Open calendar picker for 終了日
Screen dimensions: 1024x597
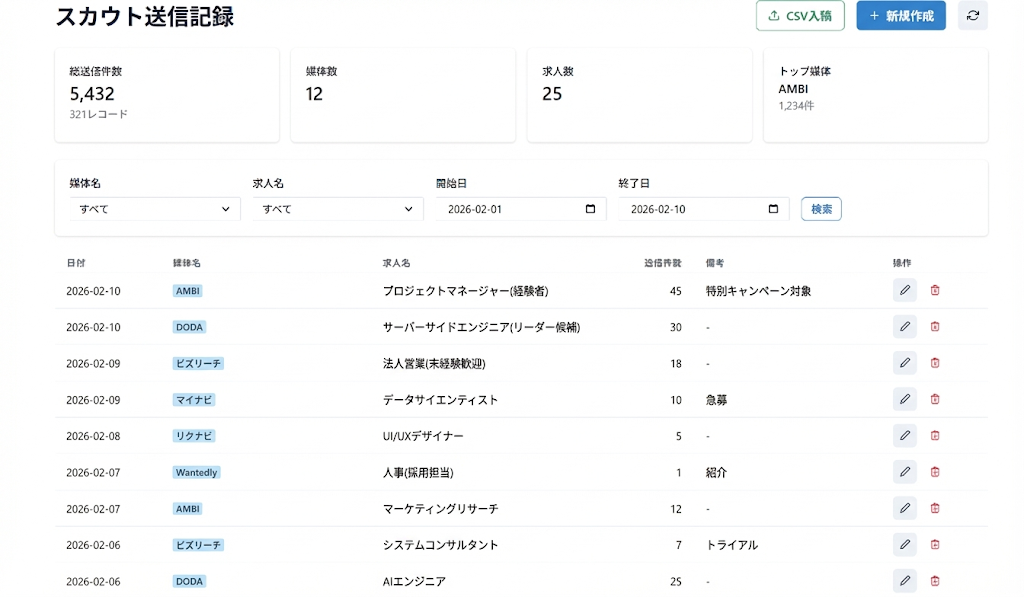[773, 209]
